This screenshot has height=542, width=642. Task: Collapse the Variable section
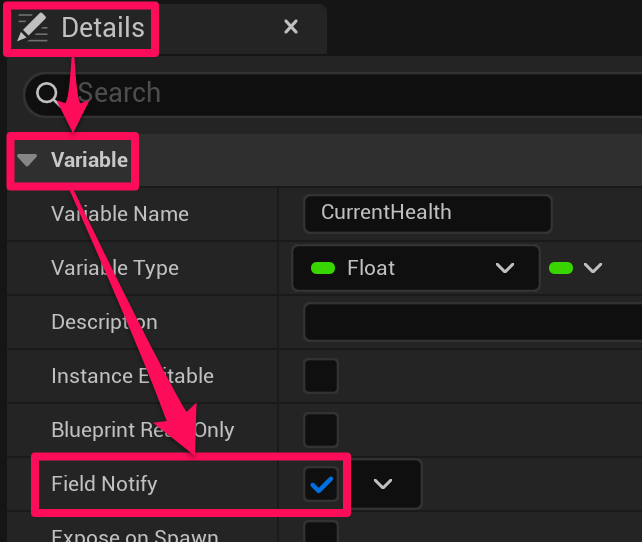(28, 160)
